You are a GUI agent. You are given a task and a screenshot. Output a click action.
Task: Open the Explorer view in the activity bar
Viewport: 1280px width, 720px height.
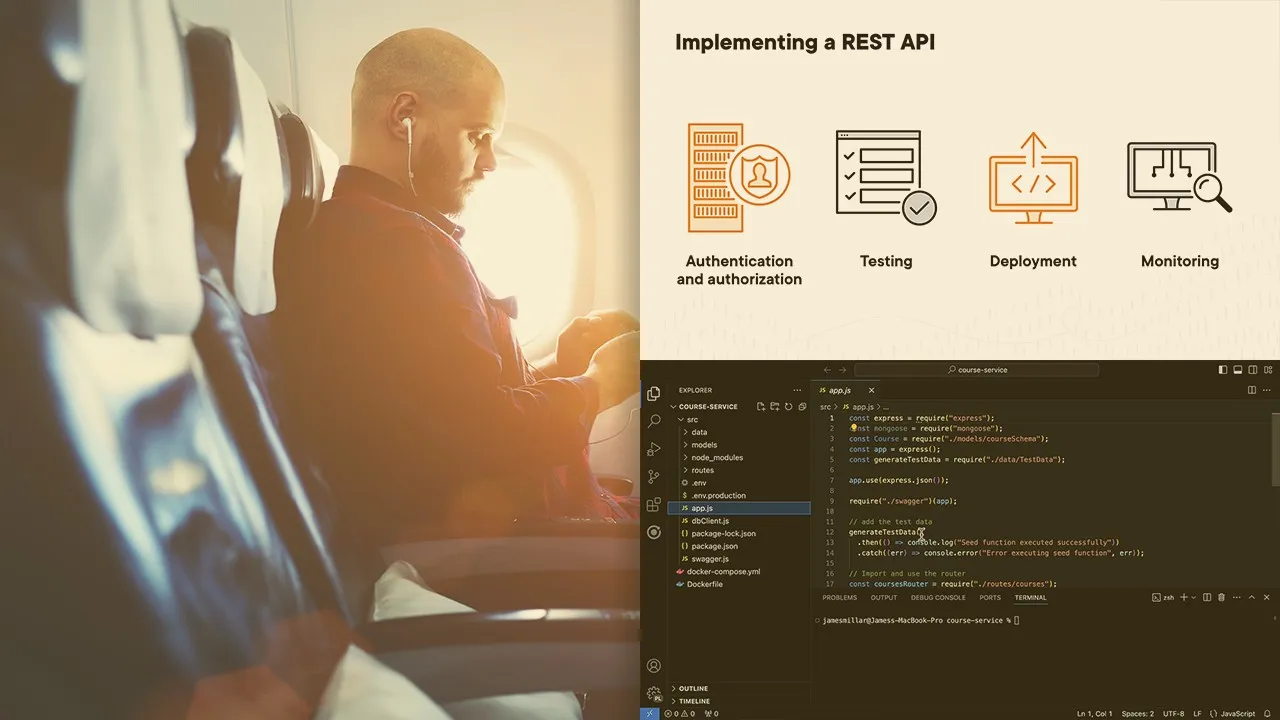(x=654, y=394)
